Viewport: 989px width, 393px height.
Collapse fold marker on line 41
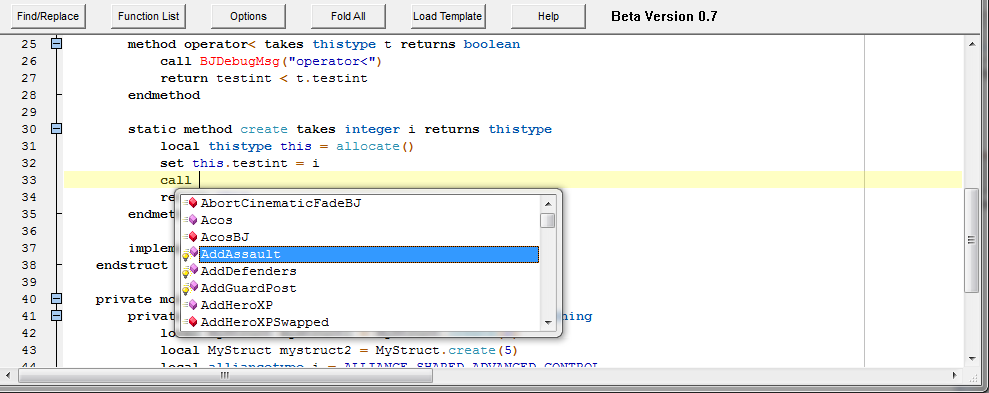(x=57, y=315)
